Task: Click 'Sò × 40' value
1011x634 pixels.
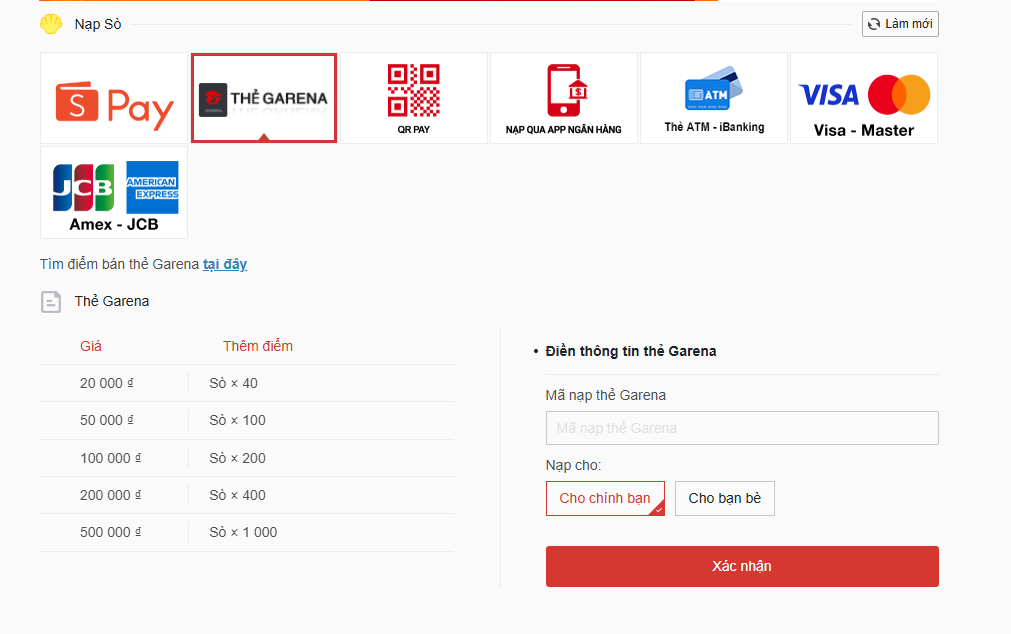Action: [233, 383]
